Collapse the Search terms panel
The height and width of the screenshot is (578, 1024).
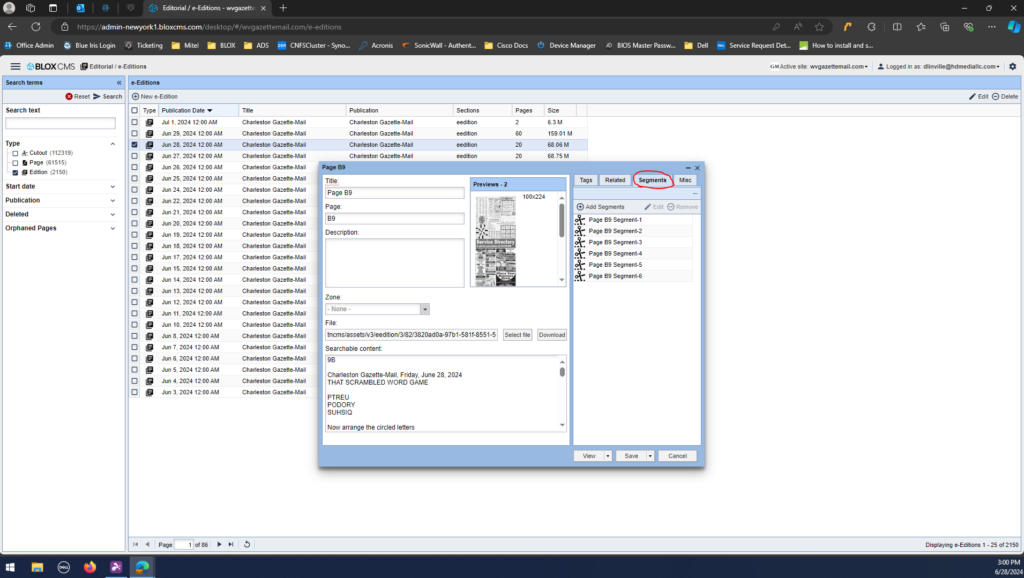(119, 82)
